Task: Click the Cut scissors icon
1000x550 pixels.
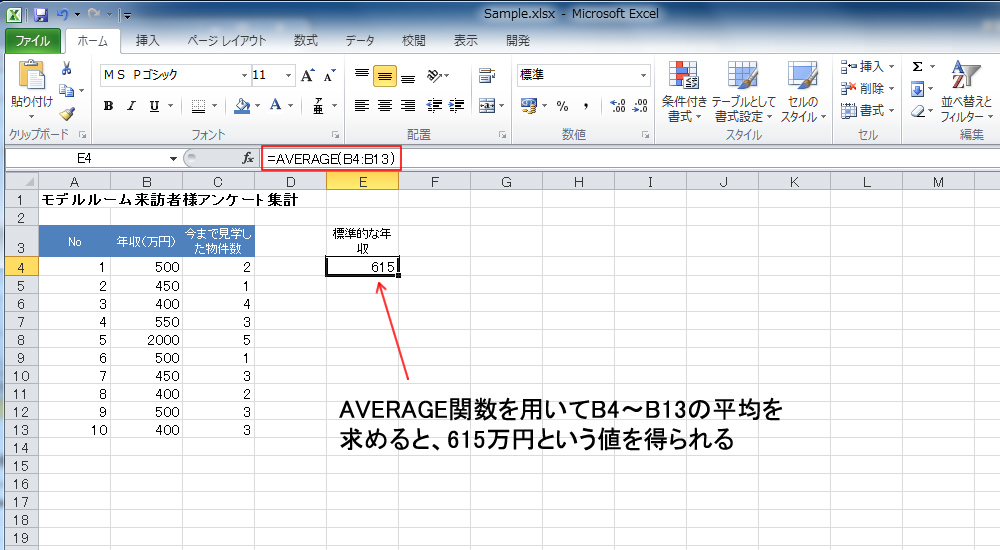Action: (66, 69)
